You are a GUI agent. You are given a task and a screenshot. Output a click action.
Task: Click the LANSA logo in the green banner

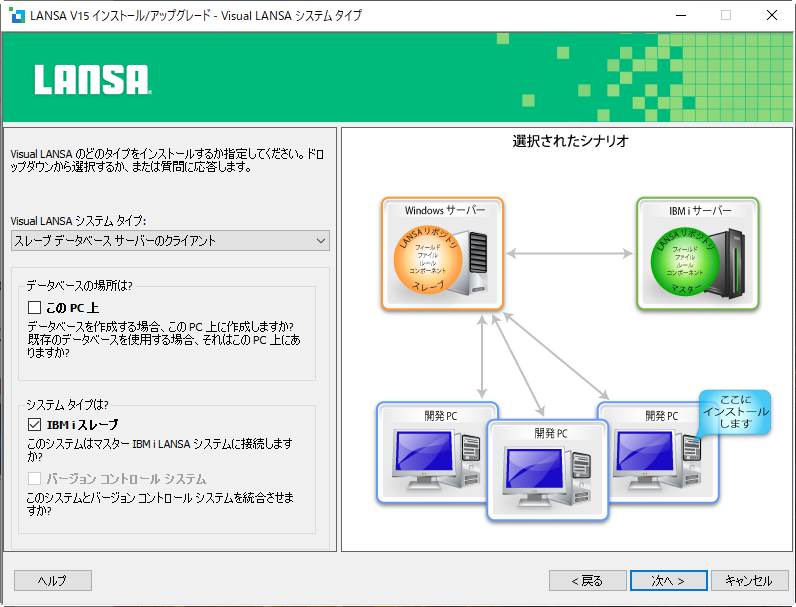[x=93, y=79]
